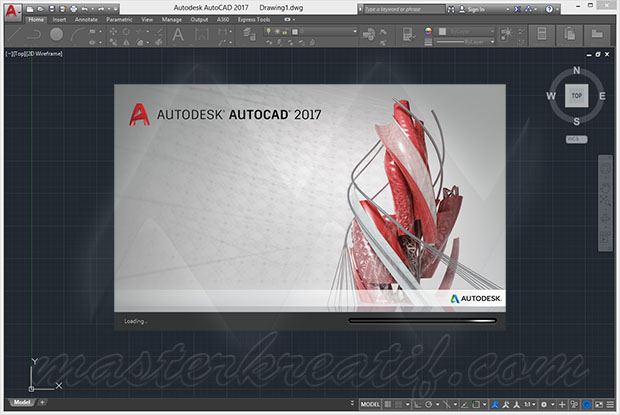The height and width of the screenshot is (415, 620).
Task: Open the AutoCAD application menu button
Action: pyautogui.click(x=12, y=11)
